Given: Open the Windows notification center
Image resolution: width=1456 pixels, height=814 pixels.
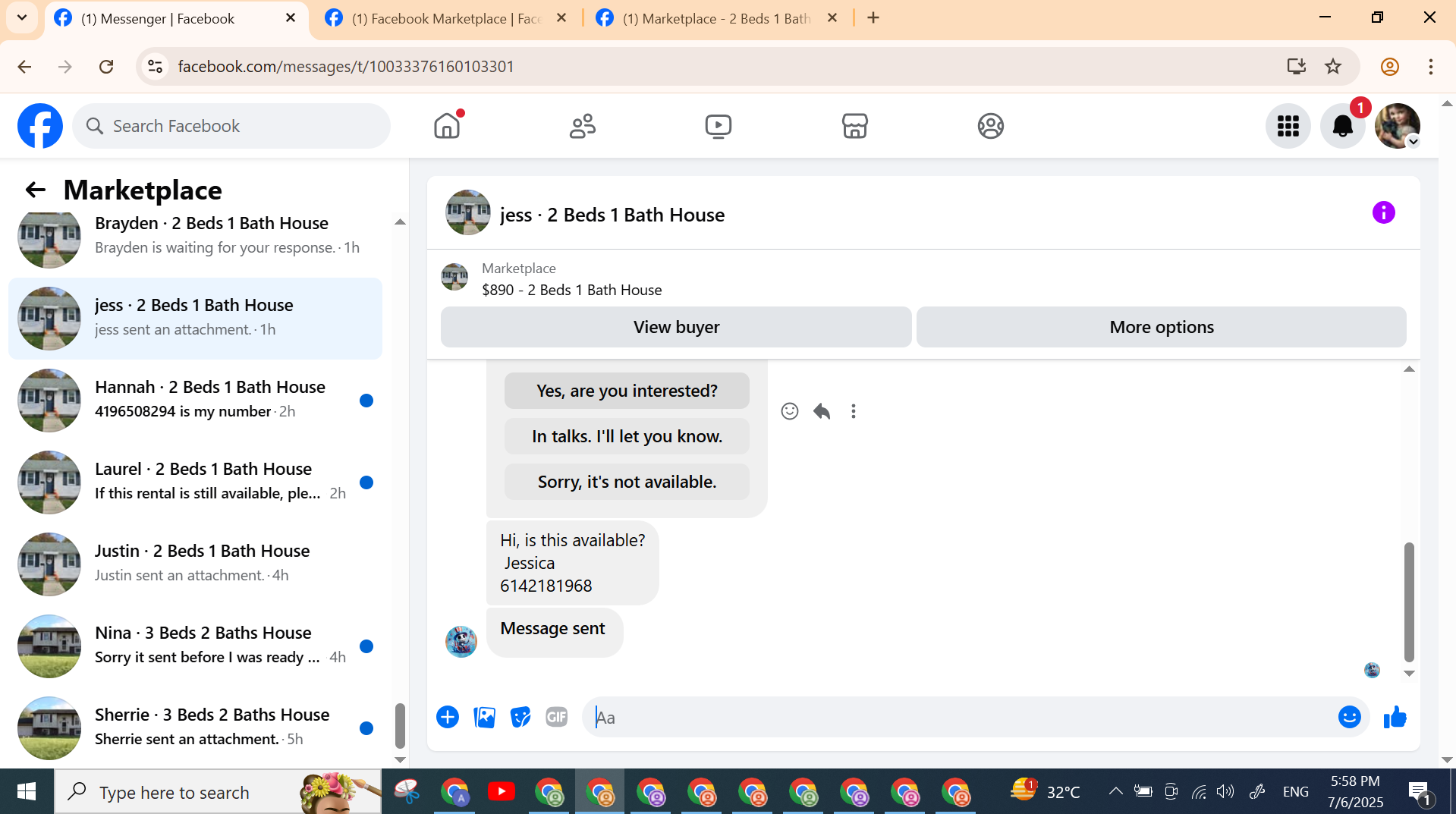Looking at the screenshot, I should [1420, 793].
